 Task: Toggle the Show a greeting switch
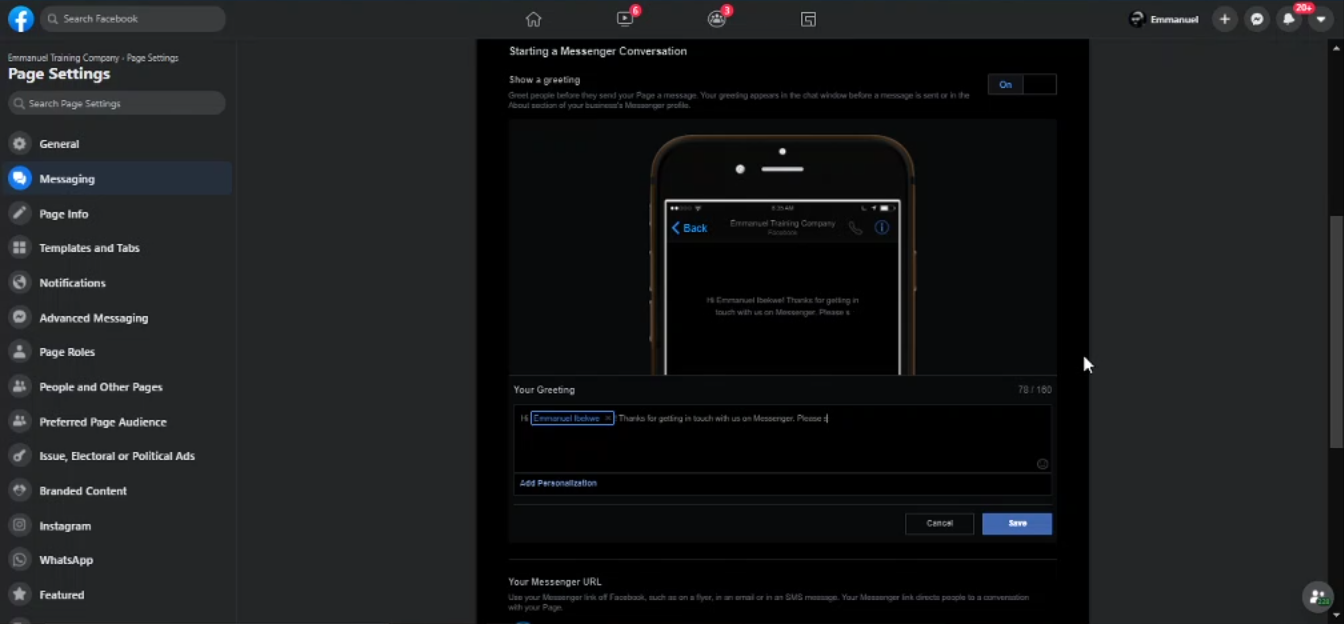tap(1022, 84)
